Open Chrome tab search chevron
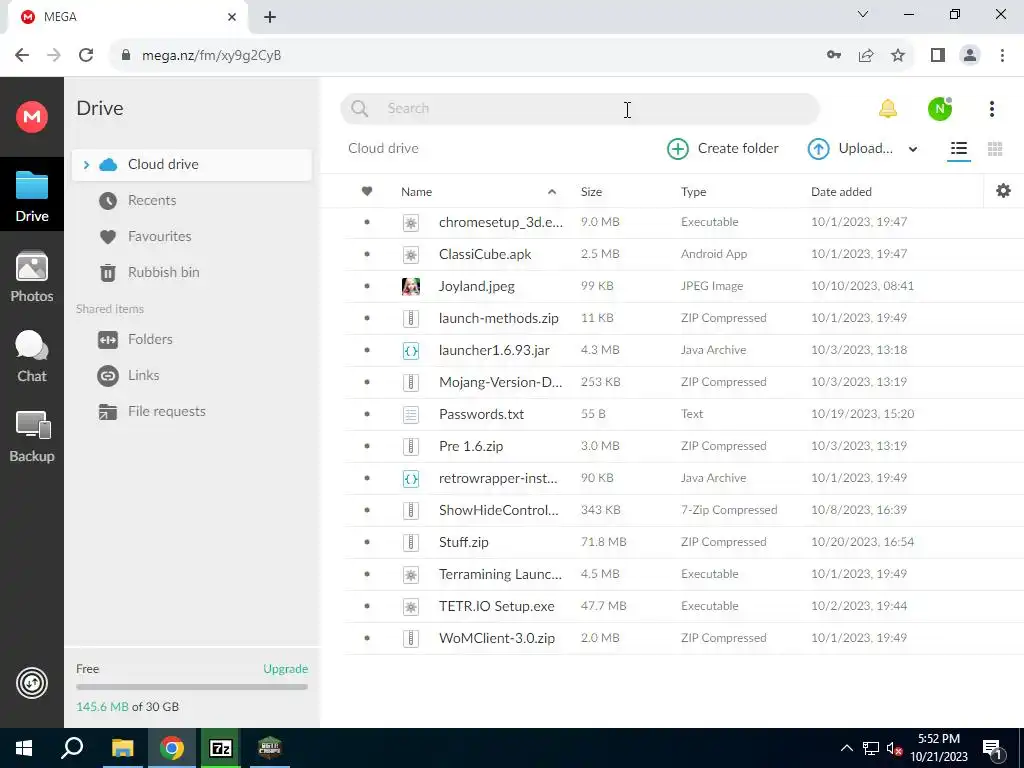The height and width of the screenshot is (768, 1024). 863,14
